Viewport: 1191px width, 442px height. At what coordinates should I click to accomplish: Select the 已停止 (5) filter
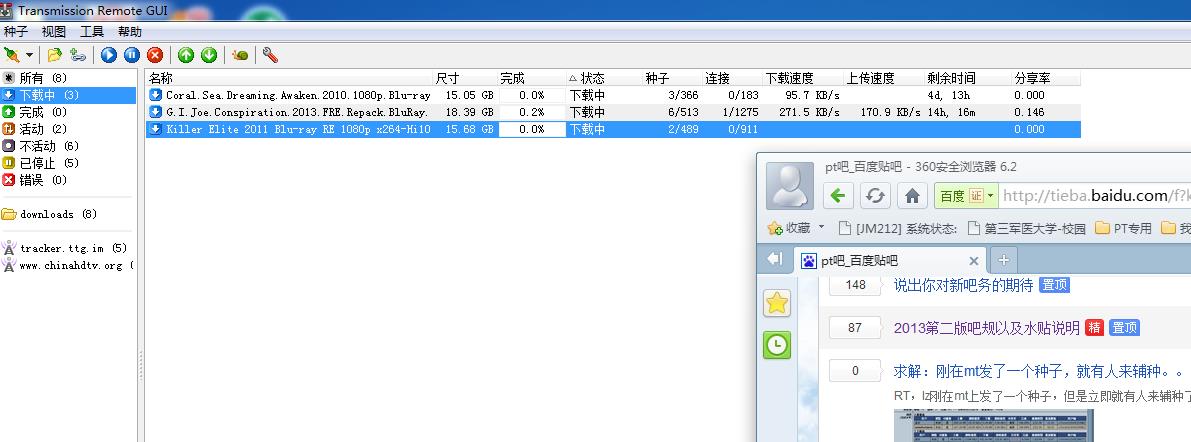(68, 163)
